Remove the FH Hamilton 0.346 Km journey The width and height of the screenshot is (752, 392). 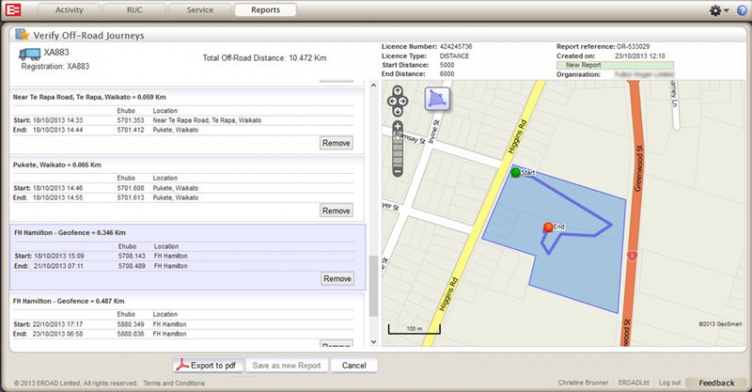pos(337,279)
